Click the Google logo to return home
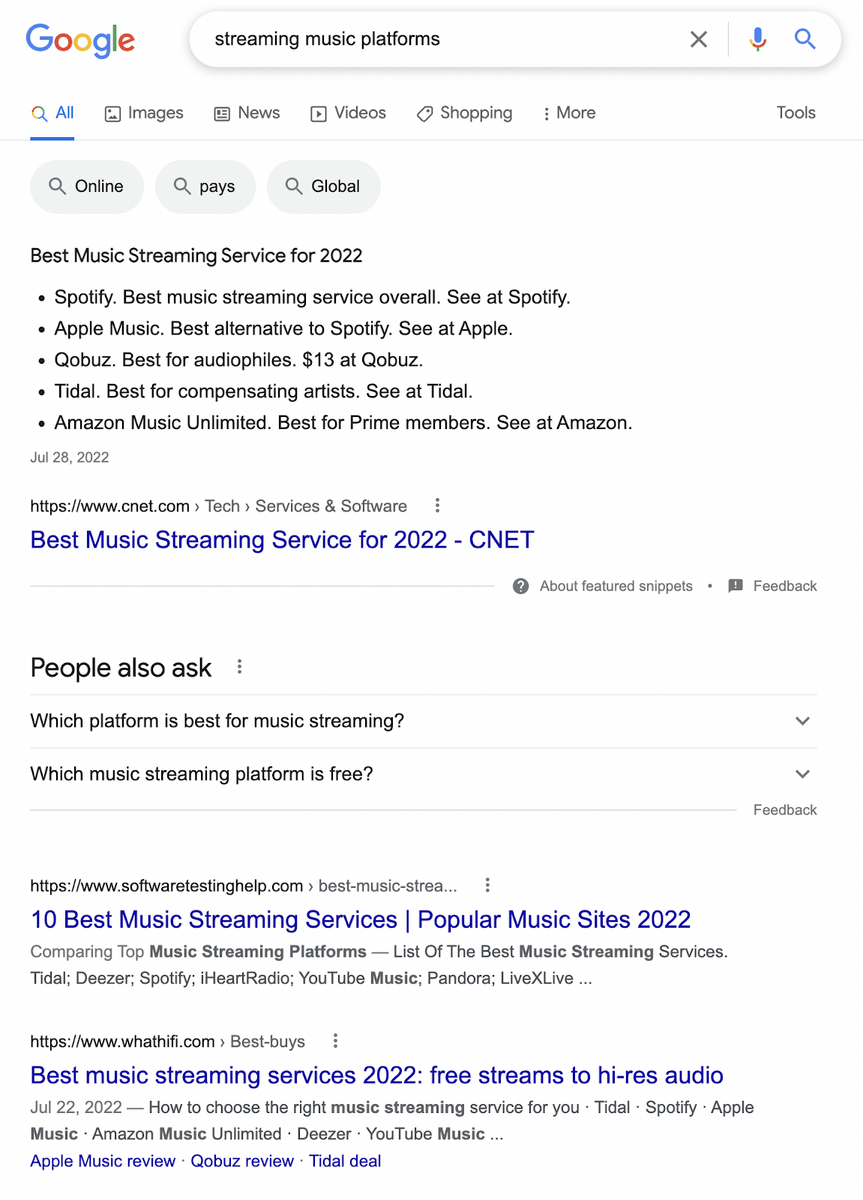 [80, 40]
